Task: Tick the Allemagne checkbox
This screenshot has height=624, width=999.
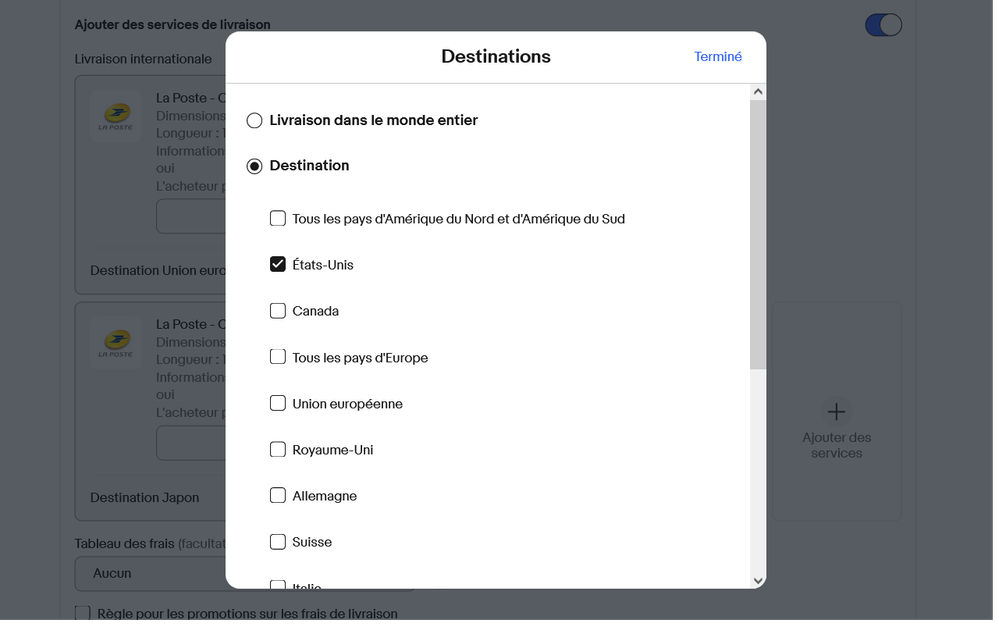Action: click(279, 497)
